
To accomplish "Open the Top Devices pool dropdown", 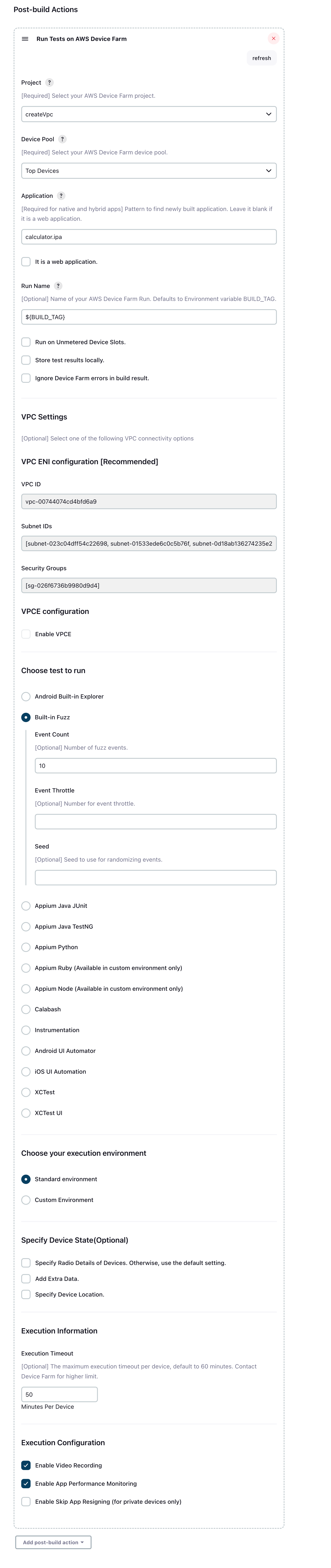I will coord(149,171).
